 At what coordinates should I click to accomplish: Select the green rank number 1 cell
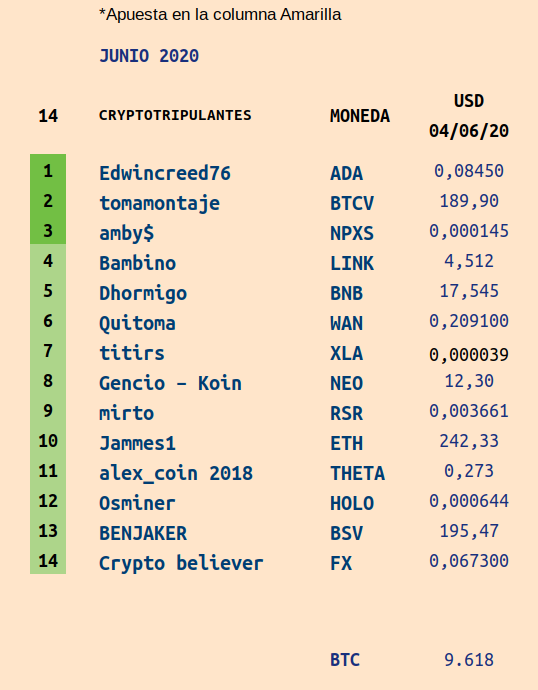coord(48,171)
